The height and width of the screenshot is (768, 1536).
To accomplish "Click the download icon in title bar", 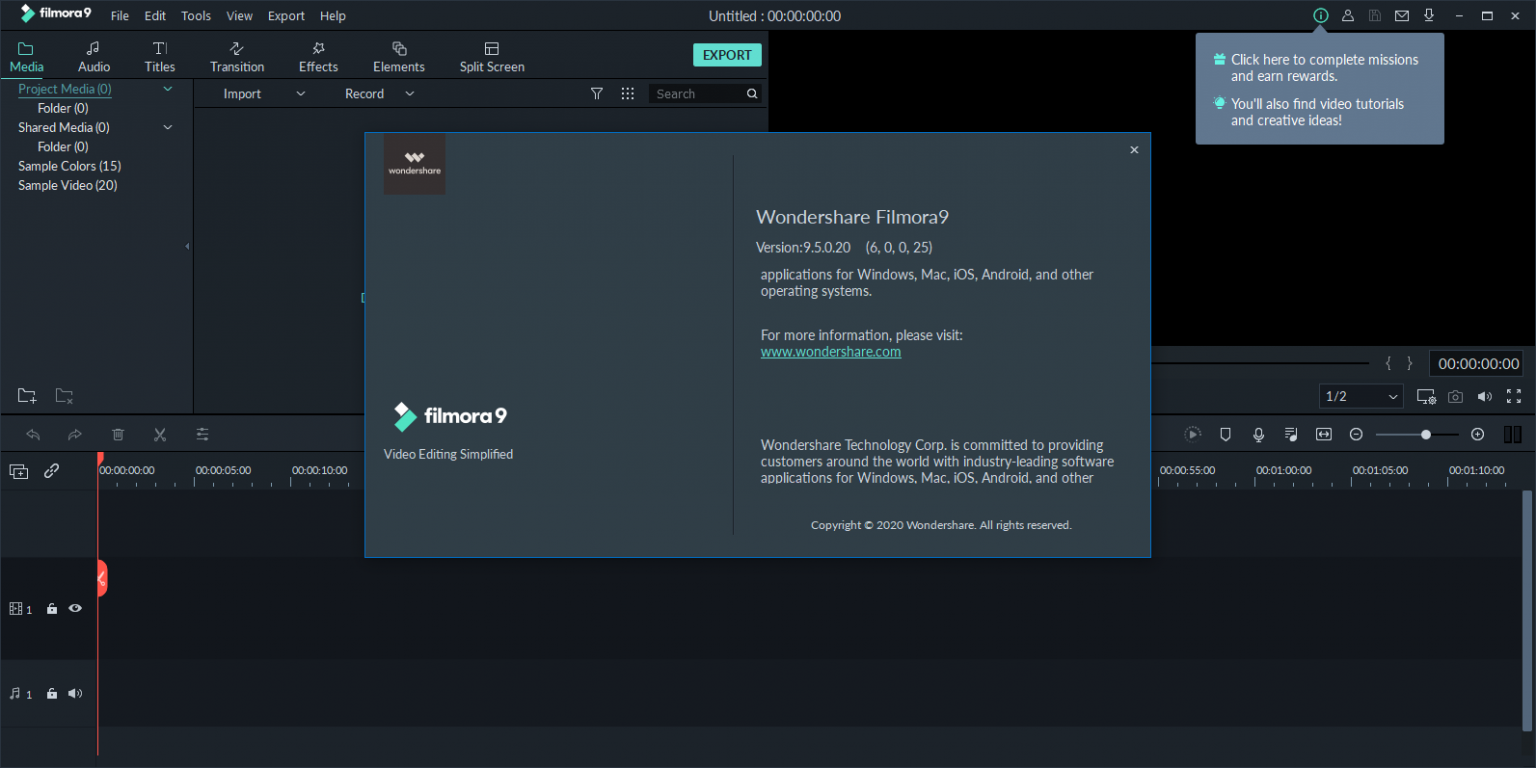I will [x=1429, y=15].
